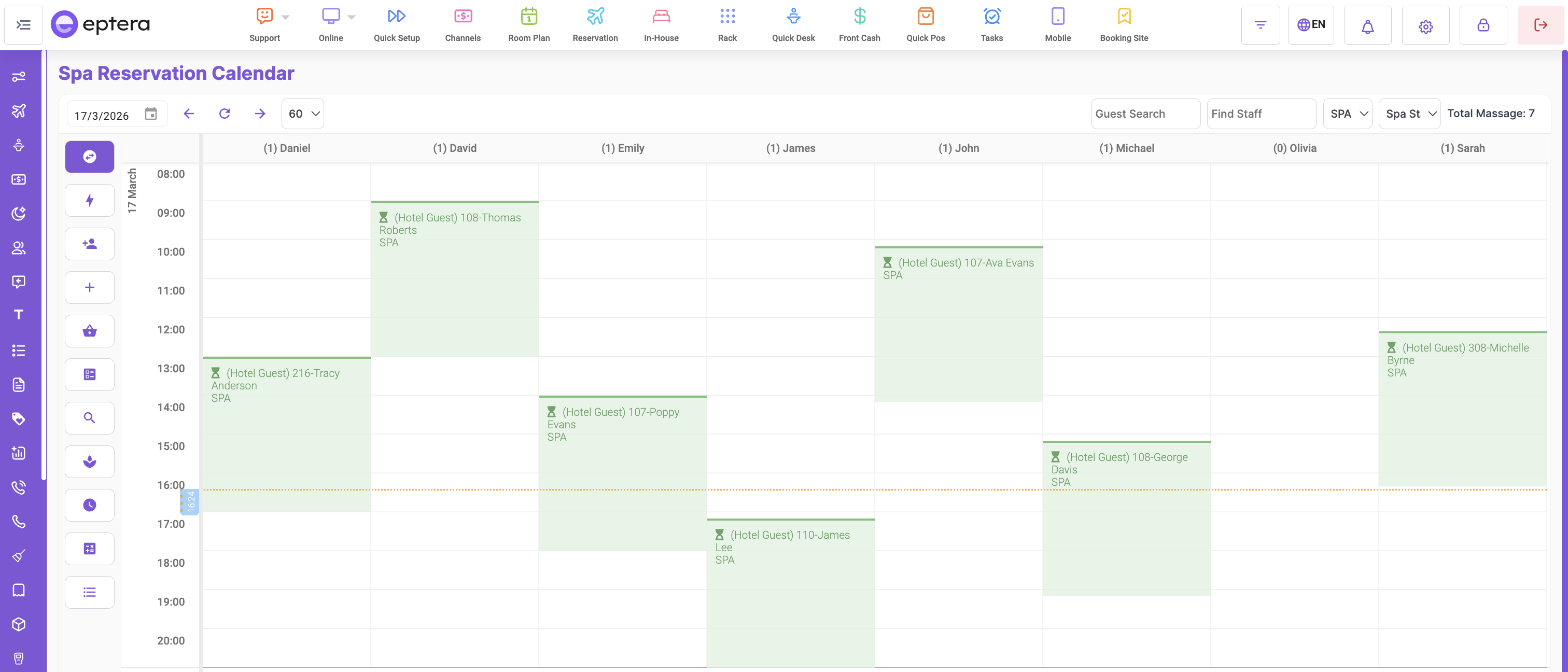
Task: Click the shopping basket icon button
Action: [x=90, y=331]
